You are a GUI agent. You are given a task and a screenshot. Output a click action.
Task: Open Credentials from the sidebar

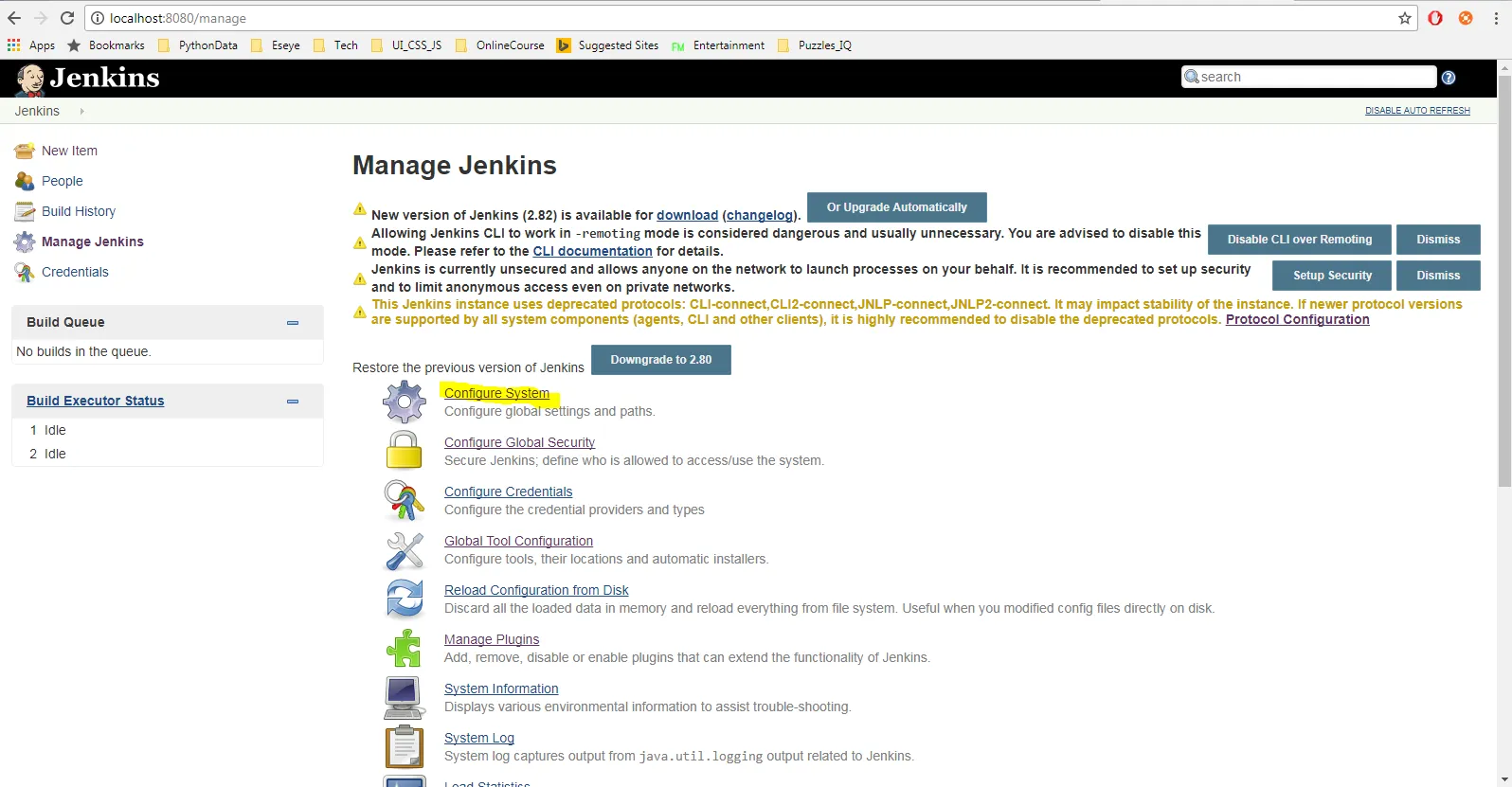[x=75, y=272]
